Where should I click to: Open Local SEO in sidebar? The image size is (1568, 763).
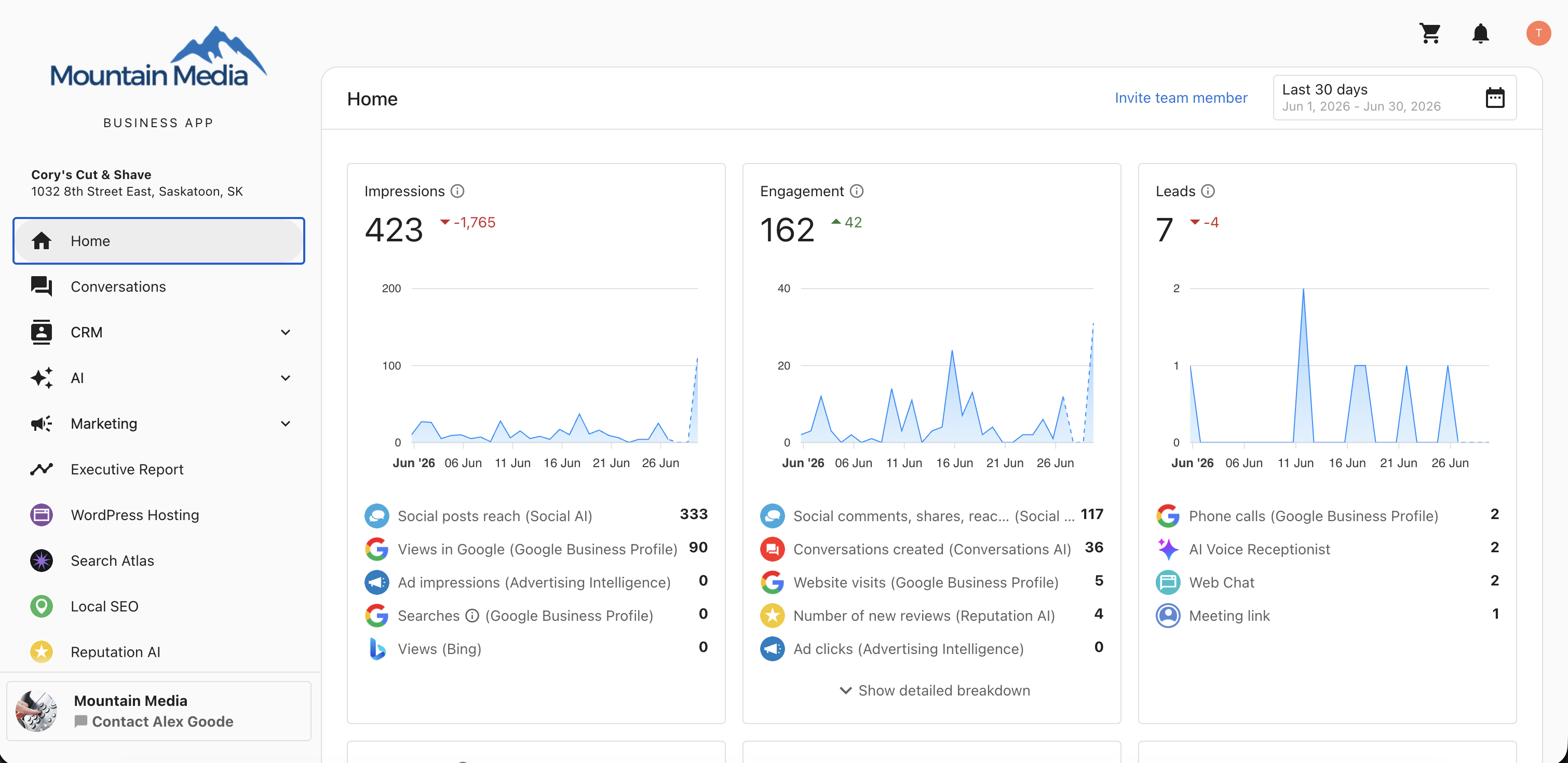[x=159, y=606]
